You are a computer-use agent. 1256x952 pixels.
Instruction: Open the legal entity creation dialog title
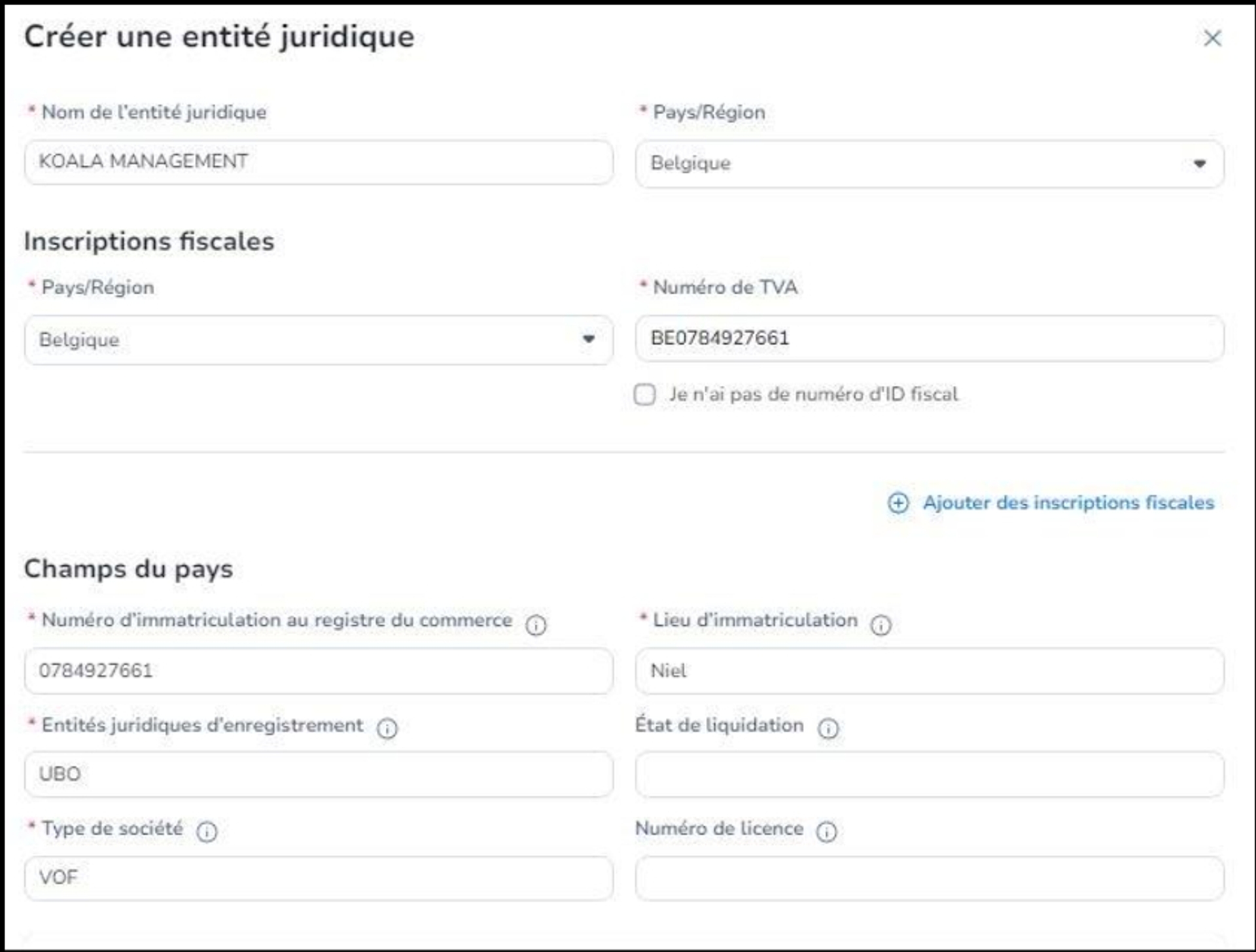coord(219,37)
